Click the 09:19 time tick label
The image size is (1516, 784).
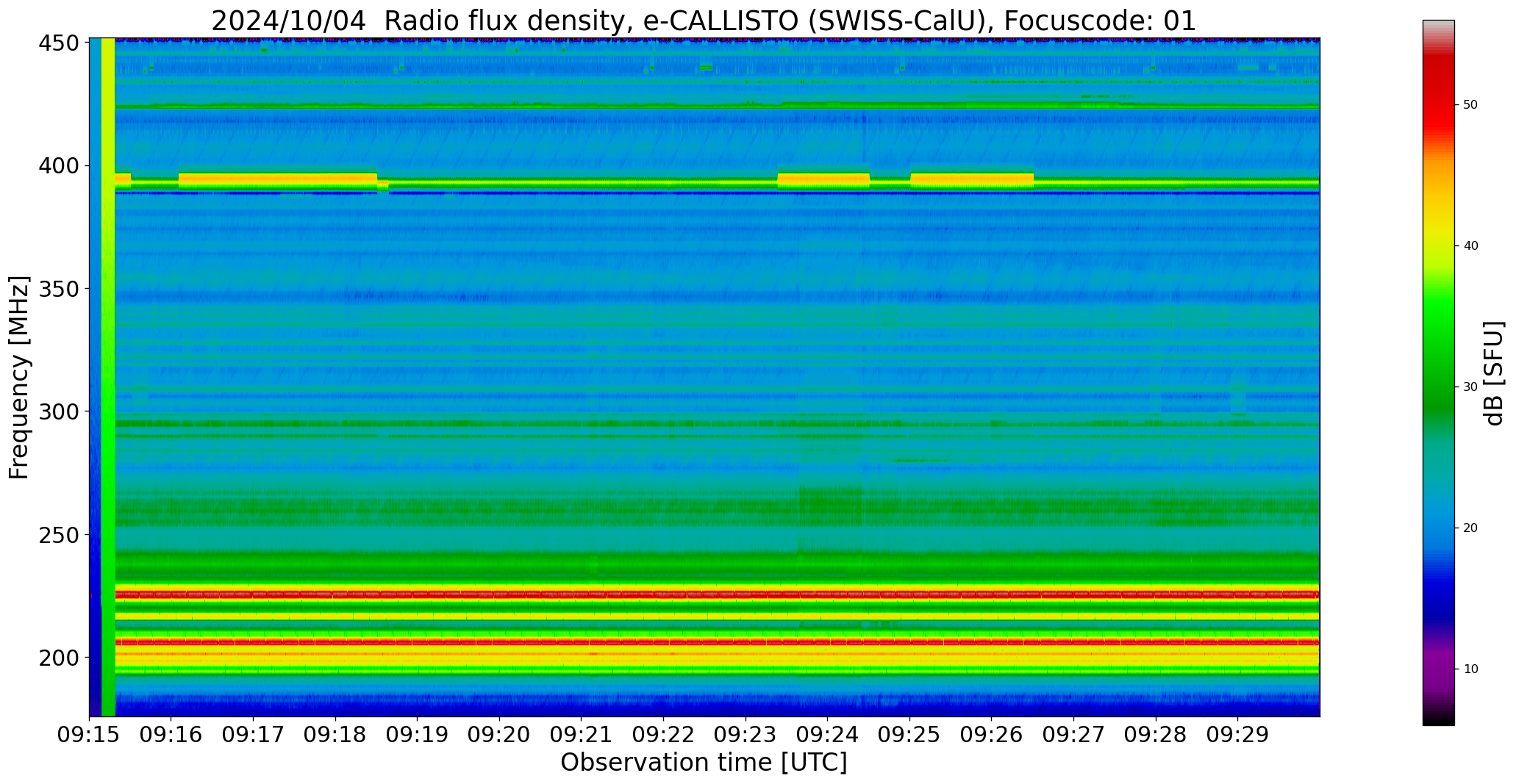(x=418, y=735)
